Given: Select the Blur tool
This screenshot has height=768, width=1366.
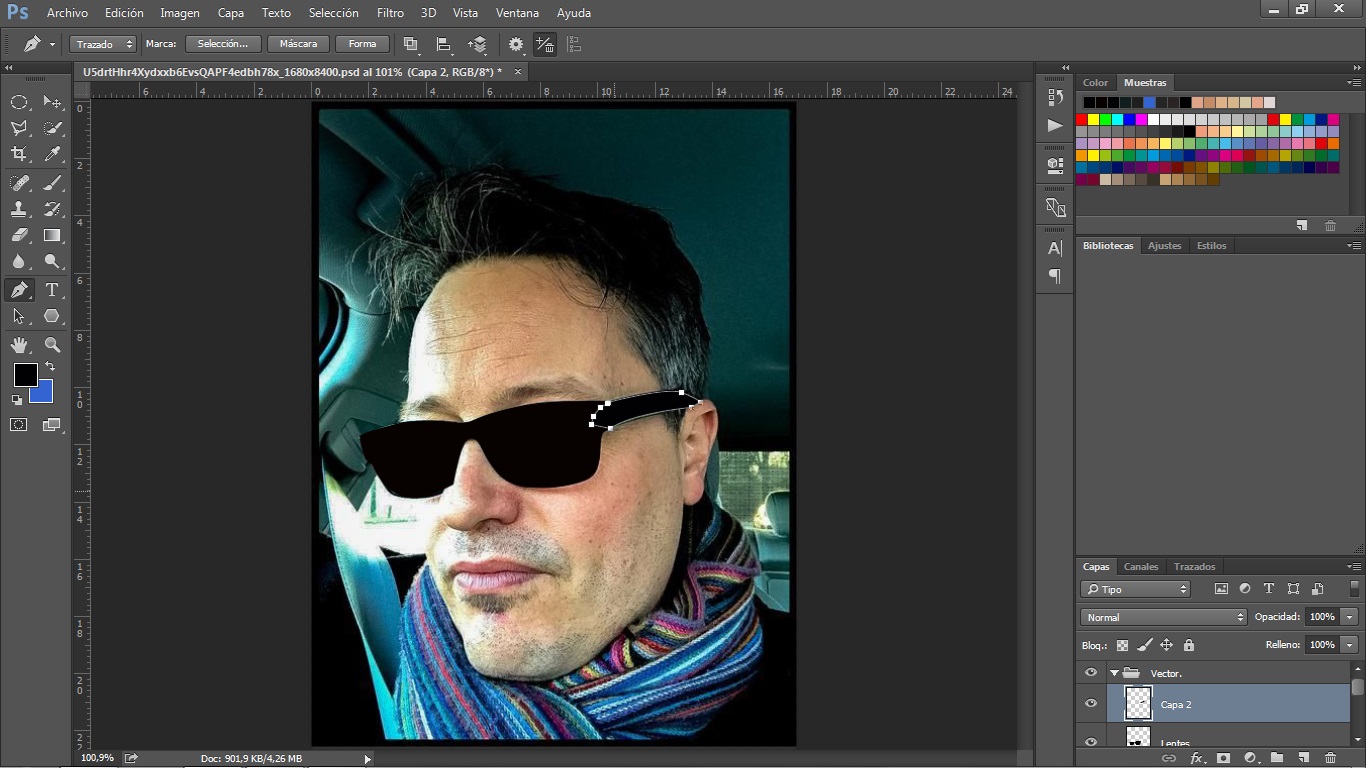Looking at the screenshot, I should (x=19, y=261).
